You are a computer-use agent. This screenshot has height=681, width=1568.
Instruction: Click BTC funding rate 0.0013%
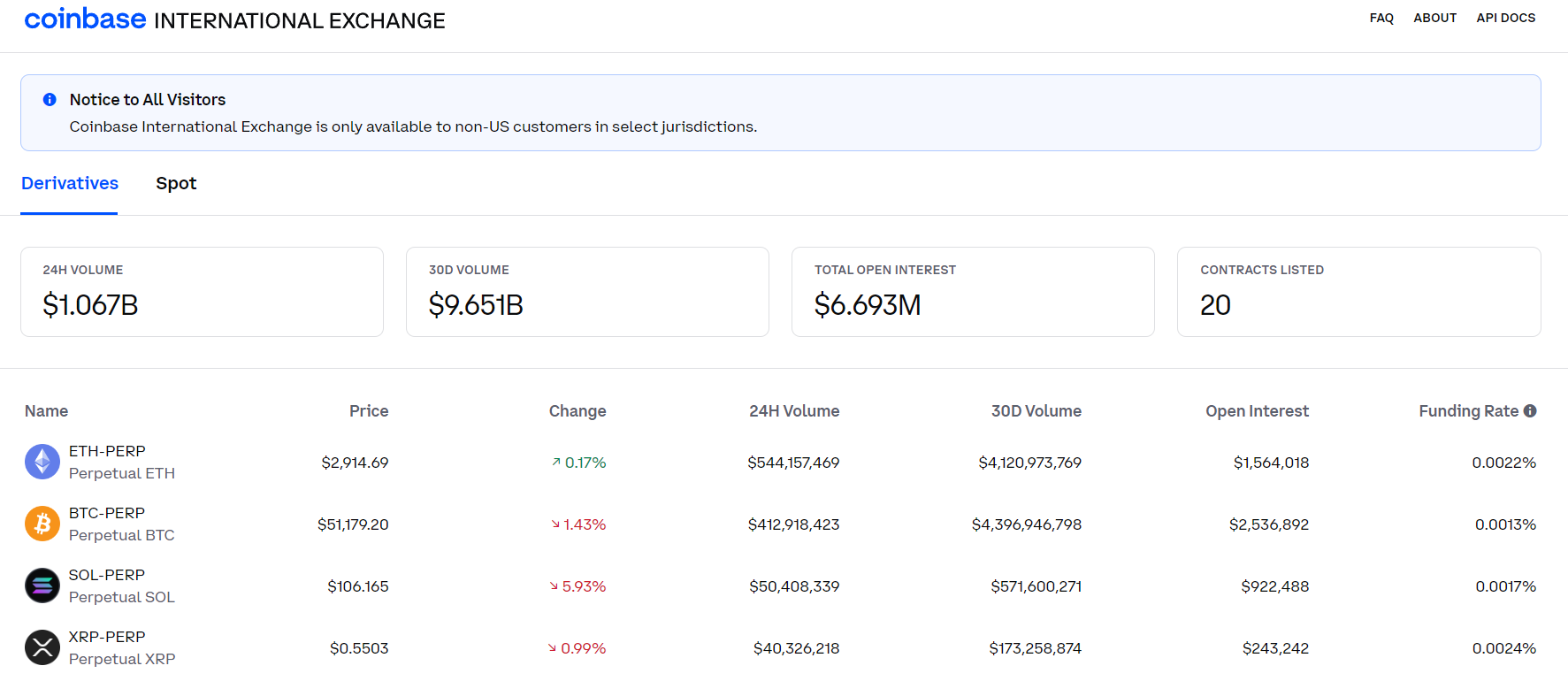click(x=1506, y=524)
